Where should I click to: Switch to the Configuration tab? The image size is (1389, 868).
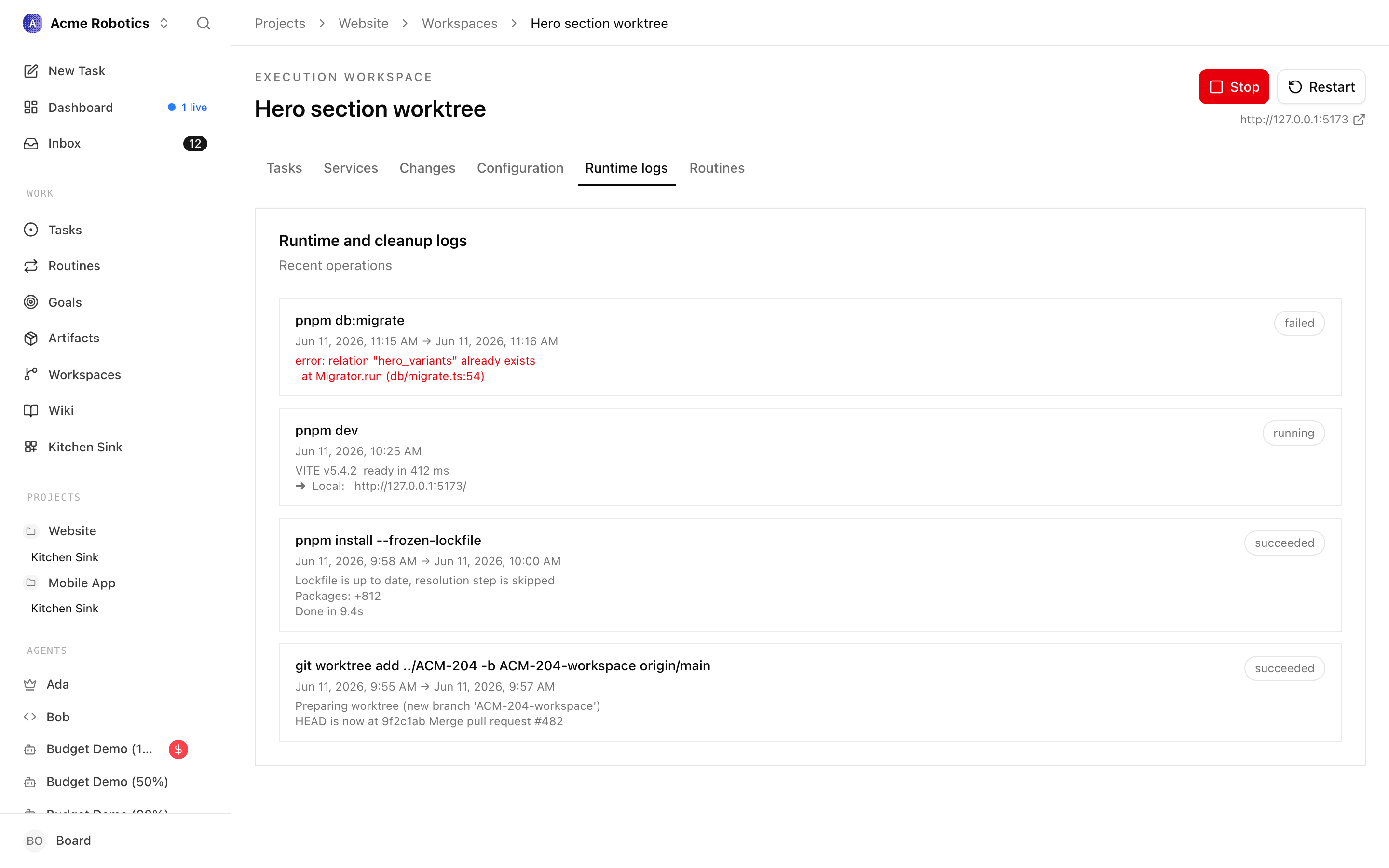pos(520,168)
